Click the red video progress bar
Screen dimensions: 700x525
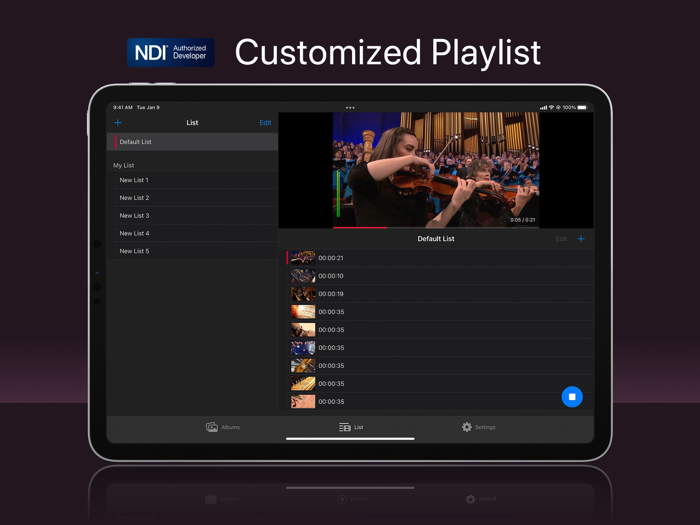pos(360,228)
